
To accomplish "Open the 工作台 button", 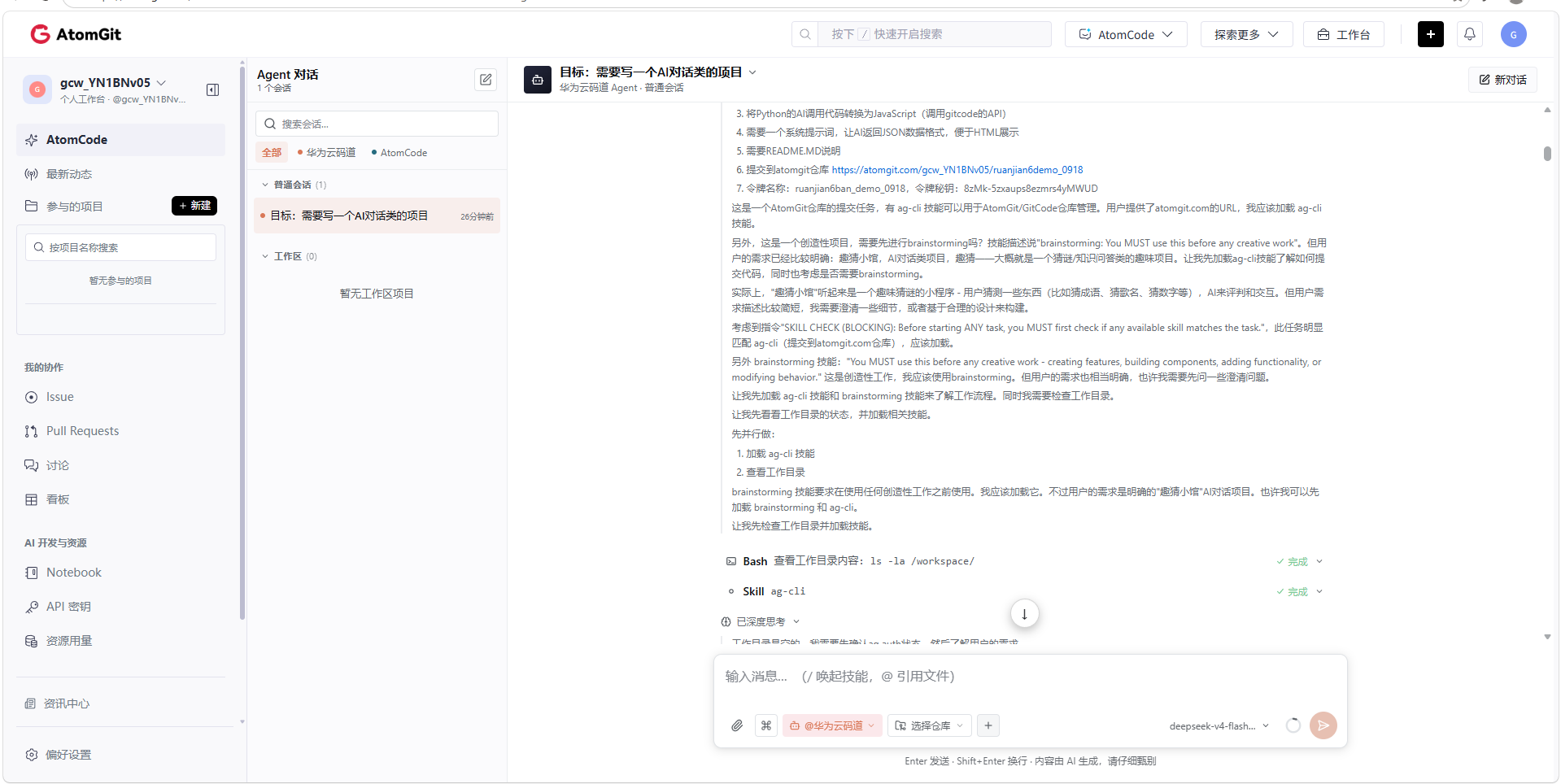I will click(x=1344, y=34).
